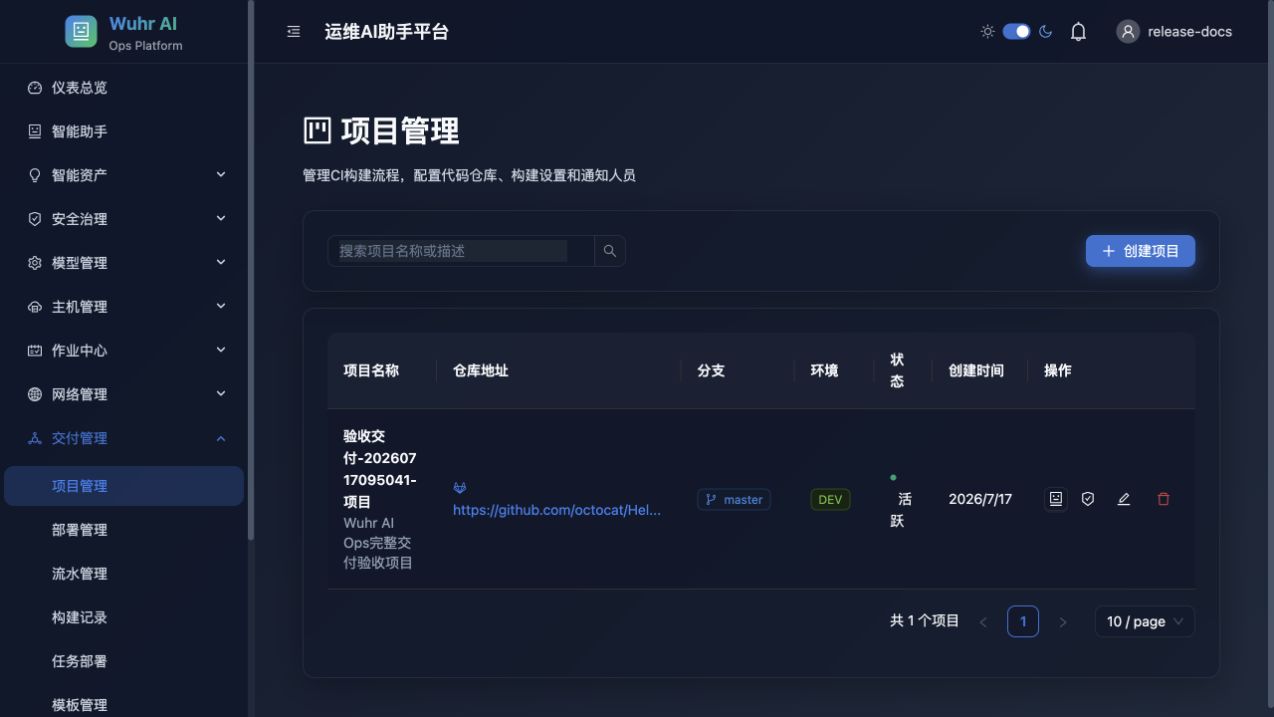Expand the 主机管理 submenu chevron
Viewport: 1274px width, 717px height.
[221, 306]
